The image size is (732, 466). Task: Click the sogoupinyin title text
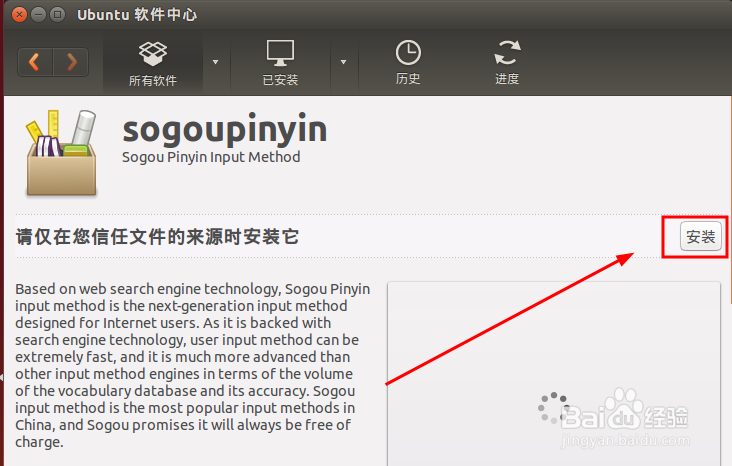point(225,129)
